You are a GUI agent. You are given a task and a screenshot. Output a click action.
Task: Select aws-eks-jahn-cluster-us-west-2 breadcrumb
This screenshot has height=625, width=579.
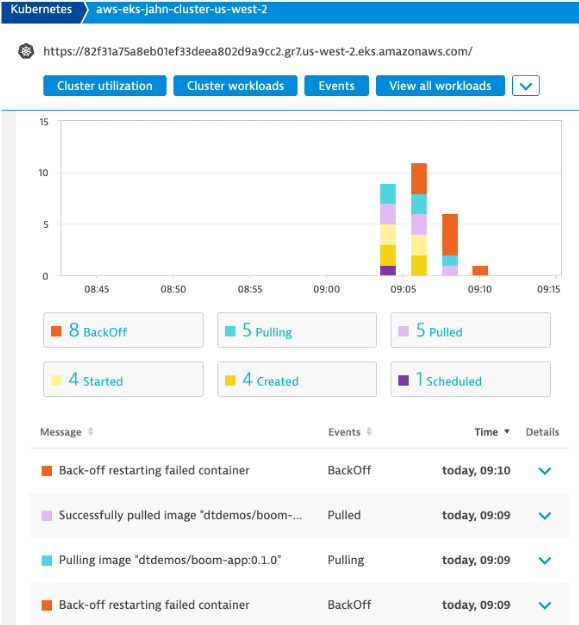click(182, 10)
